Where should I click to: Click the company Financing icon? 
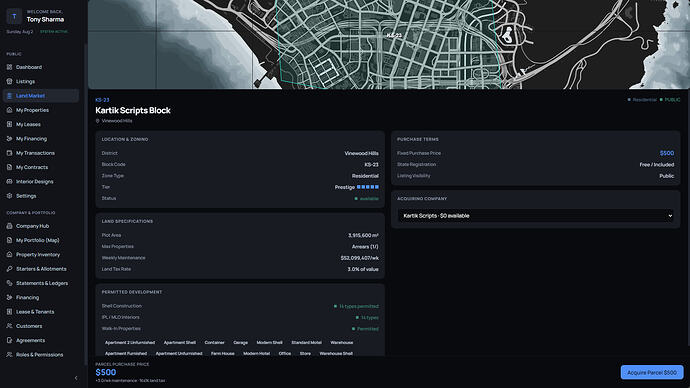9,297
